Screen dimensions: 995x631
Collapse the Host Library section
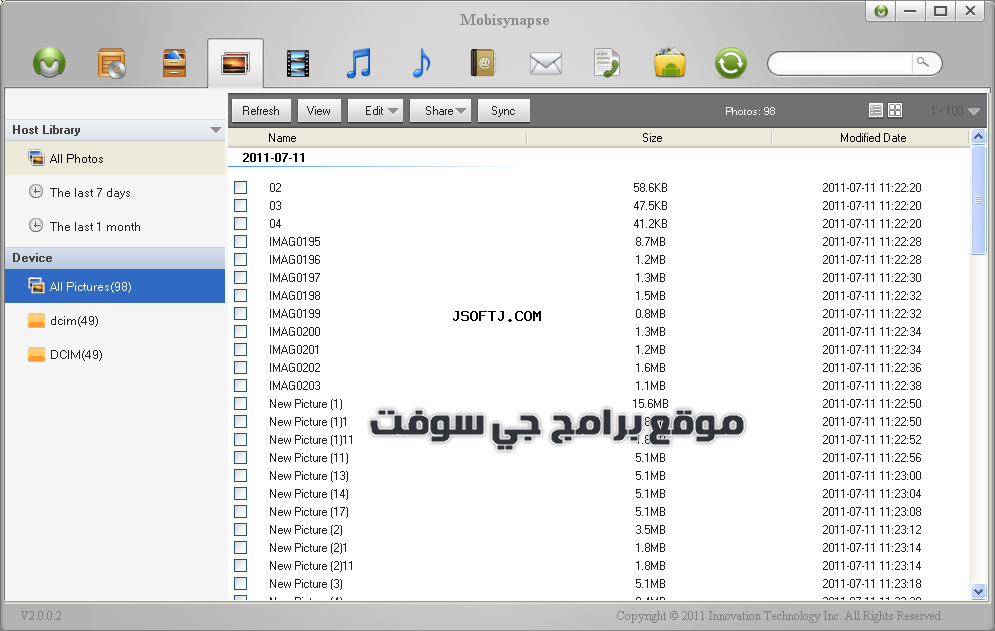tap(216, 130)
